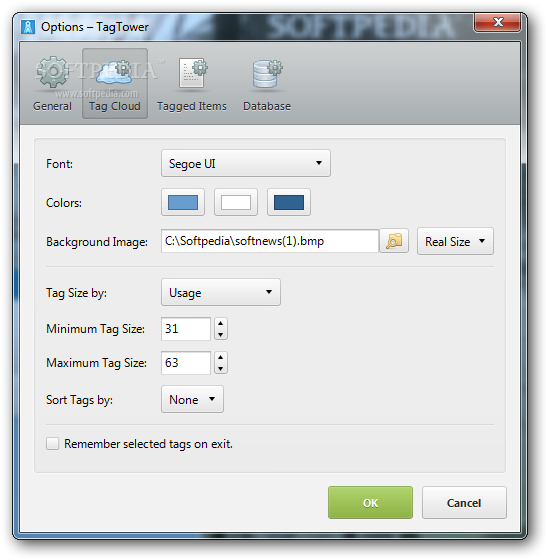Pick the dark blue color swatch

pyautogui.click(x=289, y=202)
